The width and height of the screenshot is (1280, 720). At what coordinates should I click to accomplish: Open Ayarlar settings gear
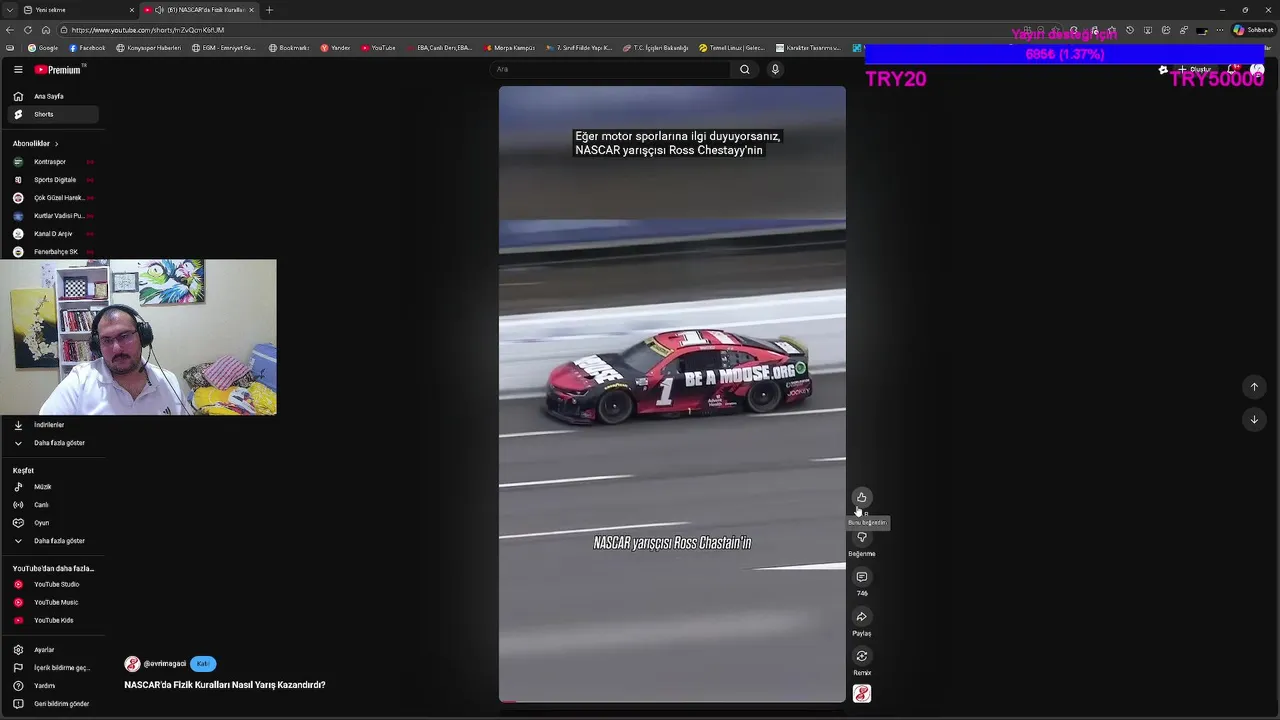[x=52, y=650]
